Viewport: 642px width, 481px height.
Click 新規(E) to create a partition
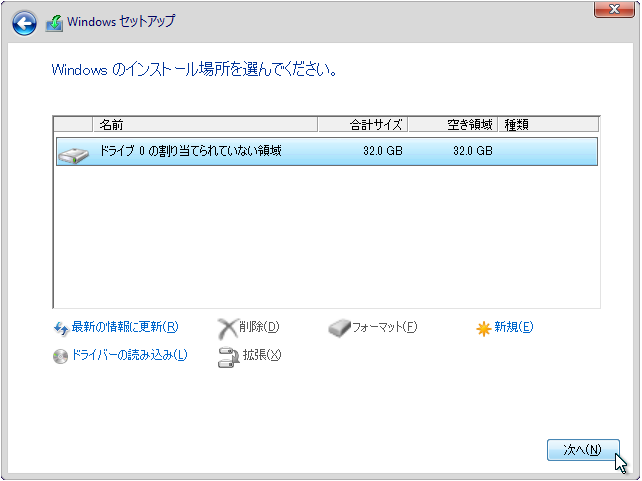[513, 327]
